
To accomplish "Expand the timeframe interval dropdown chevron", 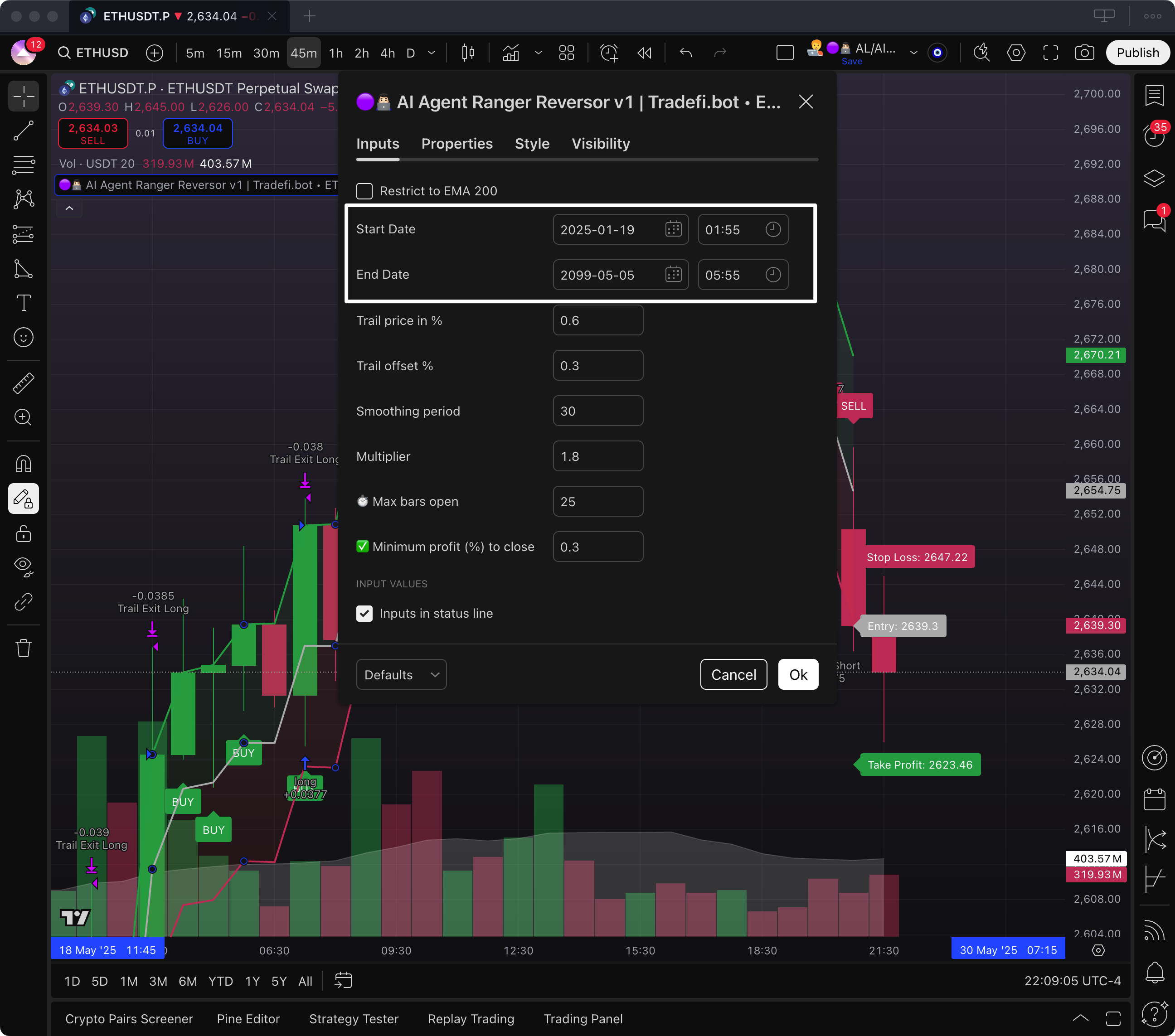I will click(432, 53).
